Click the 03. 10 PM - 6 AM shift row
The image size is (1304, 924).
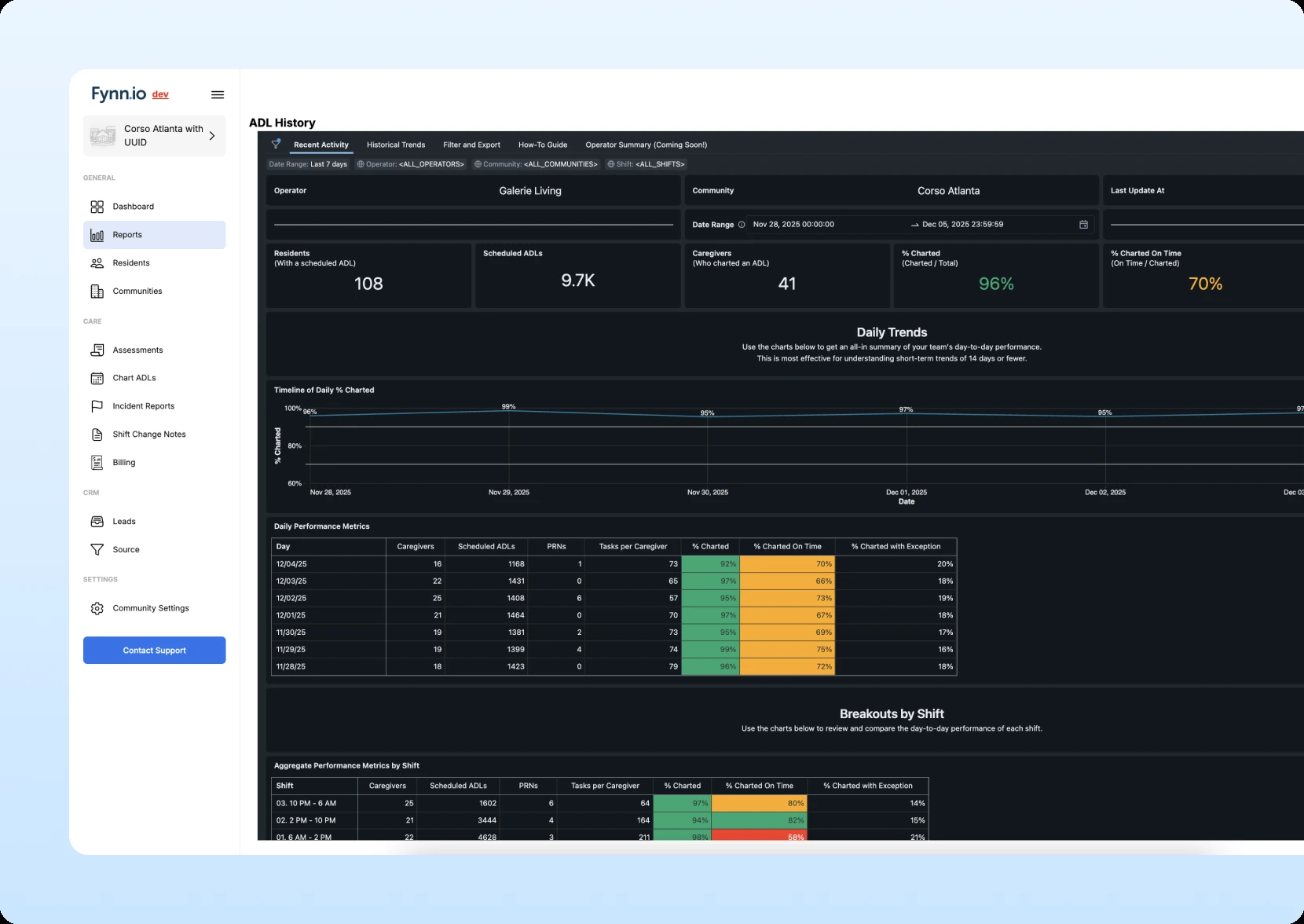pos(600,803)
